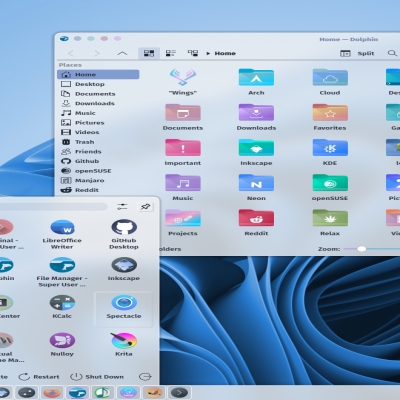Select Videos in Places panel
The image size is (400, 400).
coord(98,132)
